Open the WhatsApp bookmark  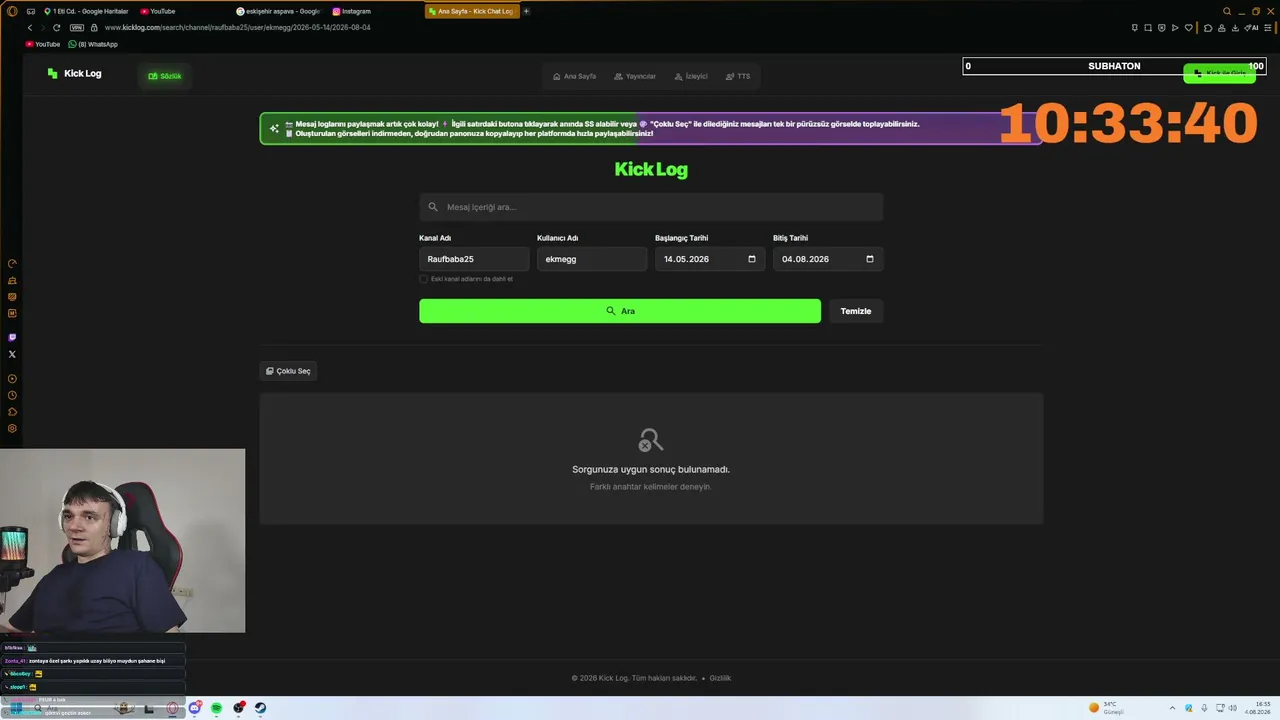(x=93, y=44)
